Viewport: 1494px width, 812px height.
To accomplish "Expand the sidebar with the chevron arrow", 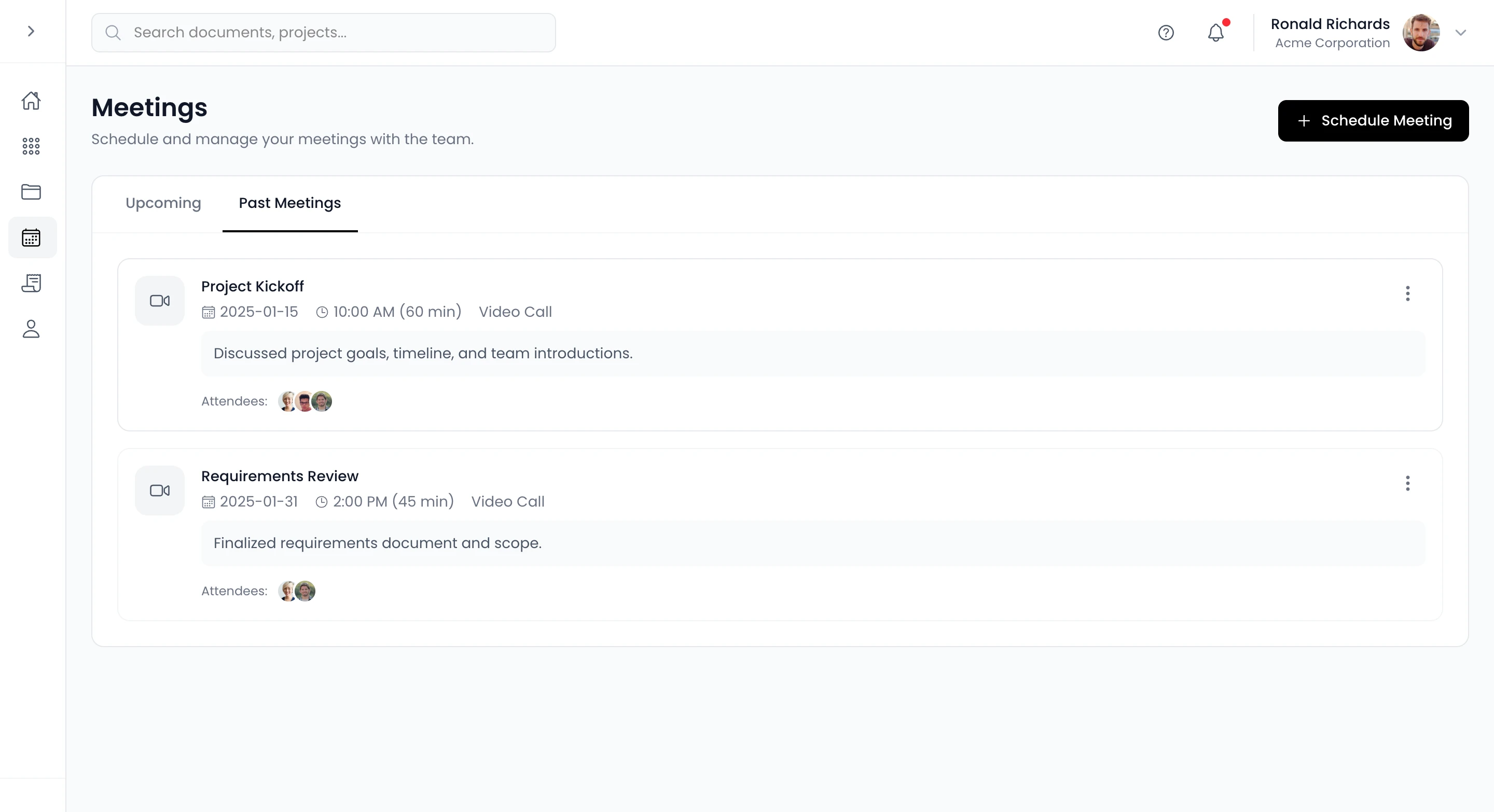I will tap(31, 31).
